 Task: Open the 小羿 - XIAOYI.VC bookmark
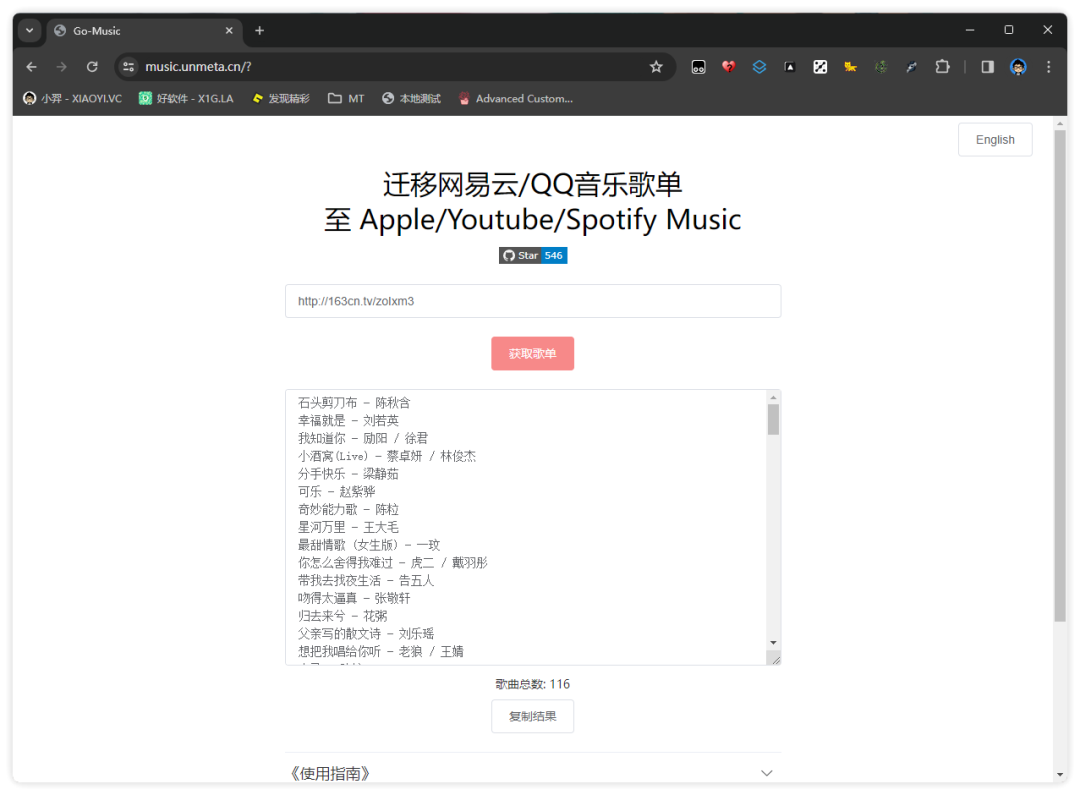click(x=72, y=99)
